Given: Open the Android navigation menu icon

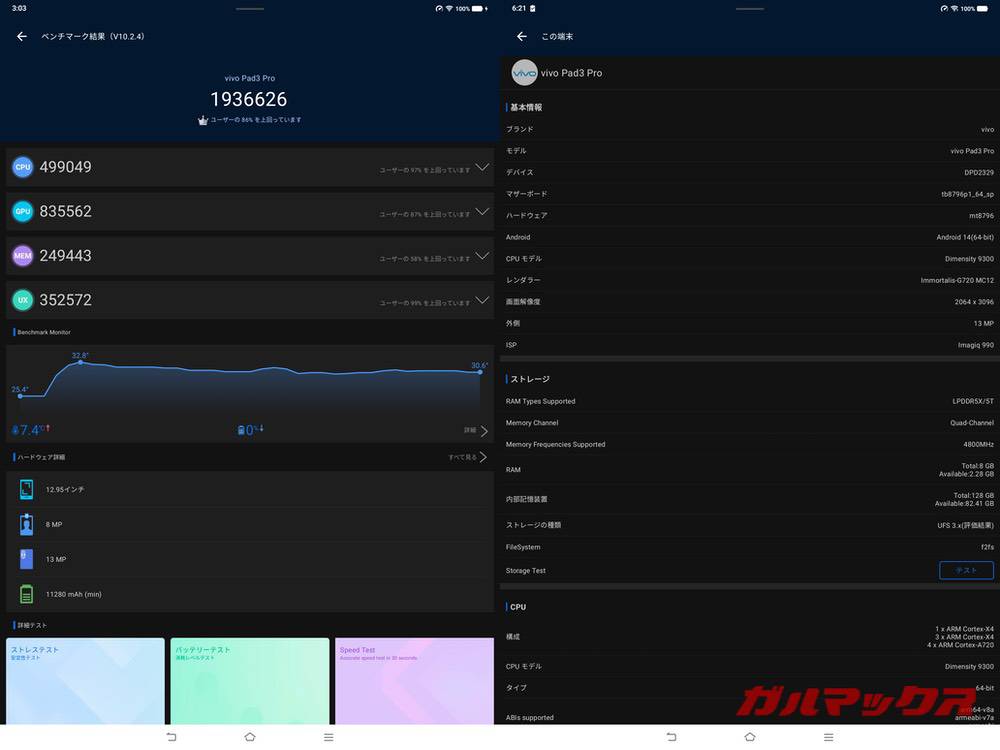Looking at the screenshot, I should (328, 736).
